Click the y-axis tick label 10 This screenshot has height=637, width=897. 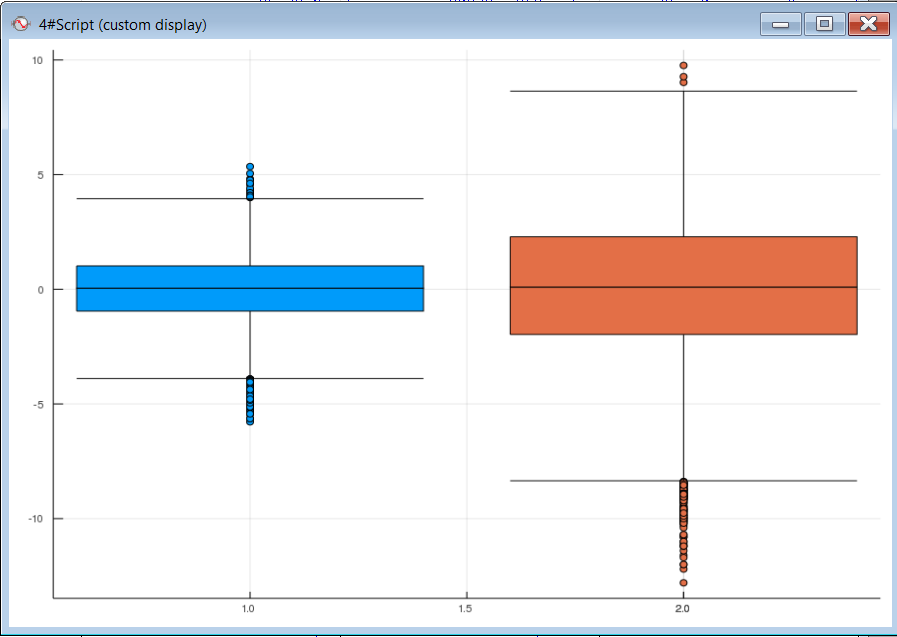click(x=35, y=60)
